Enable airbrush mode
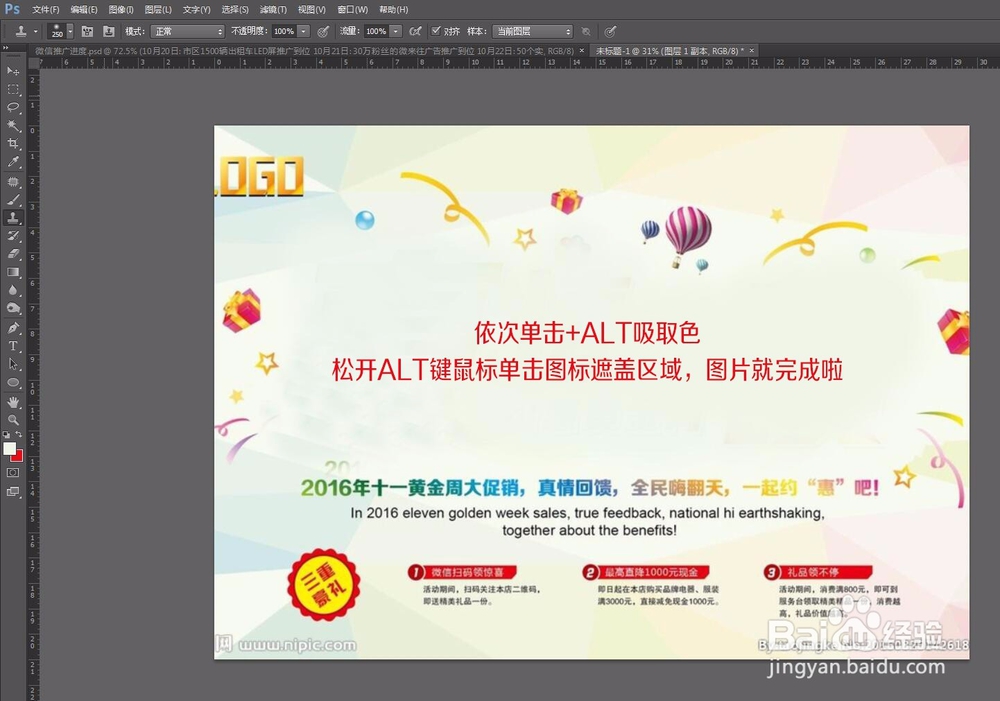The height and width of the screenshot is (701, 1000). 415,31
